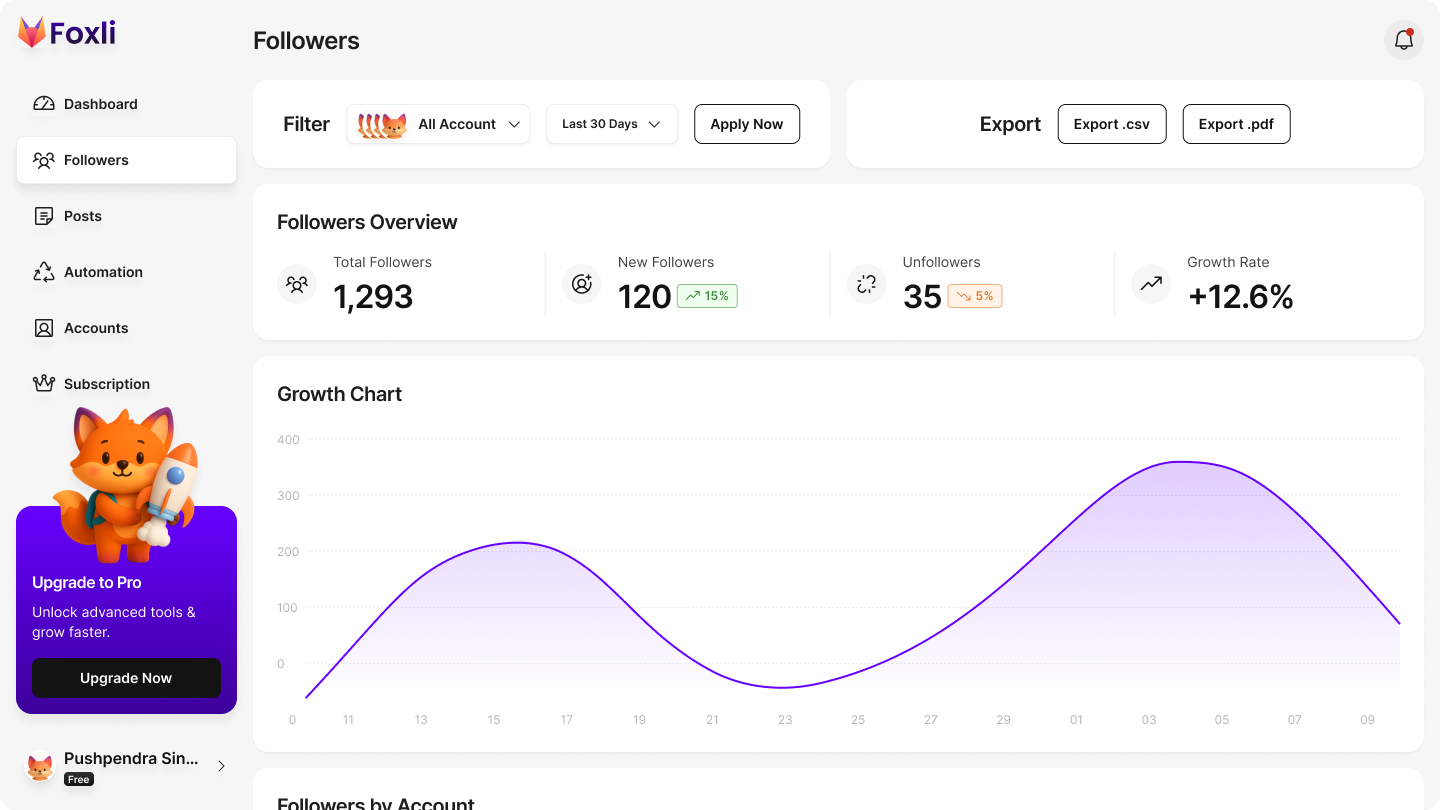The width and height of the screenshot is (1440, 810).
Task: Click the Foxli logo
Action: point(67,33)
